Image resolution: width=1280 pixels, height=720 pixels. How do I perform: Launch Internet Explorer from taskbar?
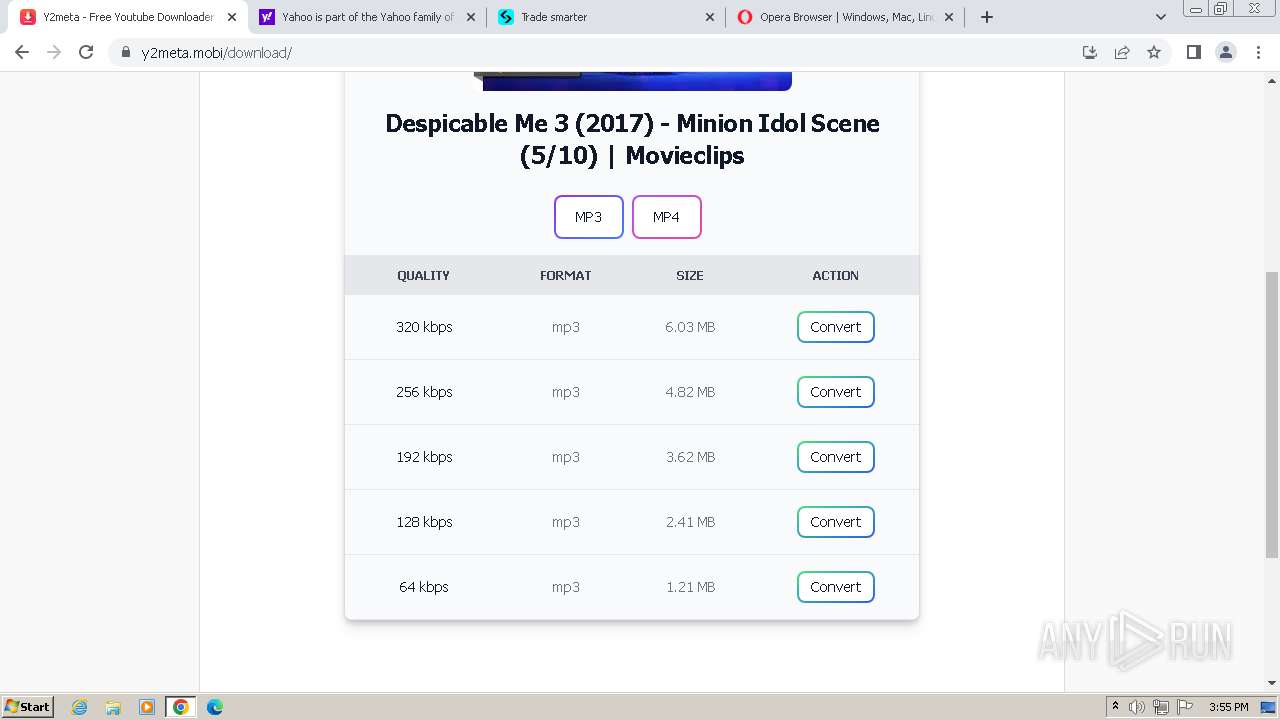[80, 707]
